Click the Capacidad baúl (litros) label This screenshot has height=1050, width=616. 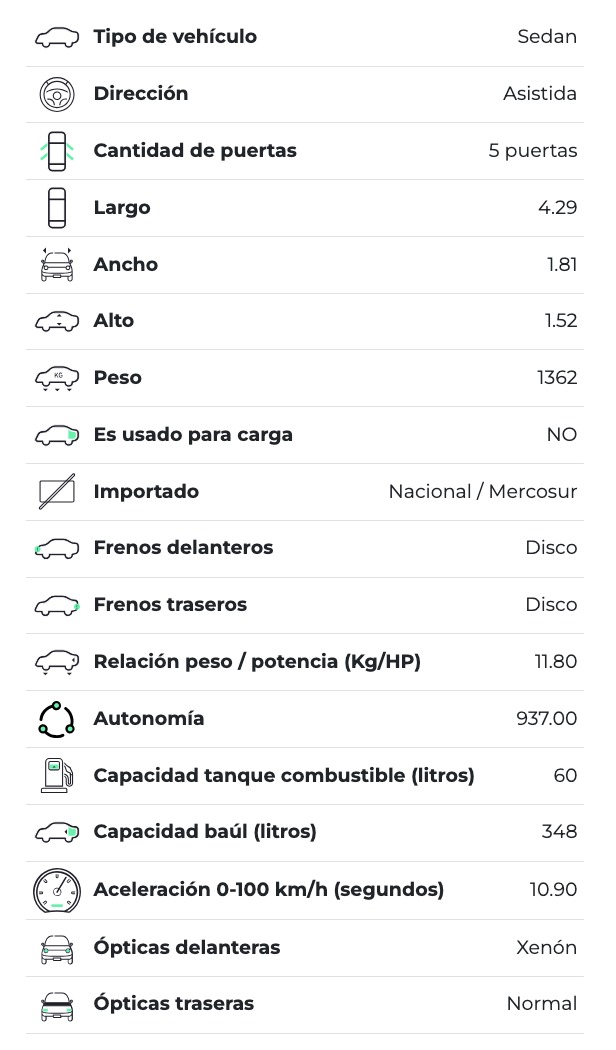(x=205, y=832)
